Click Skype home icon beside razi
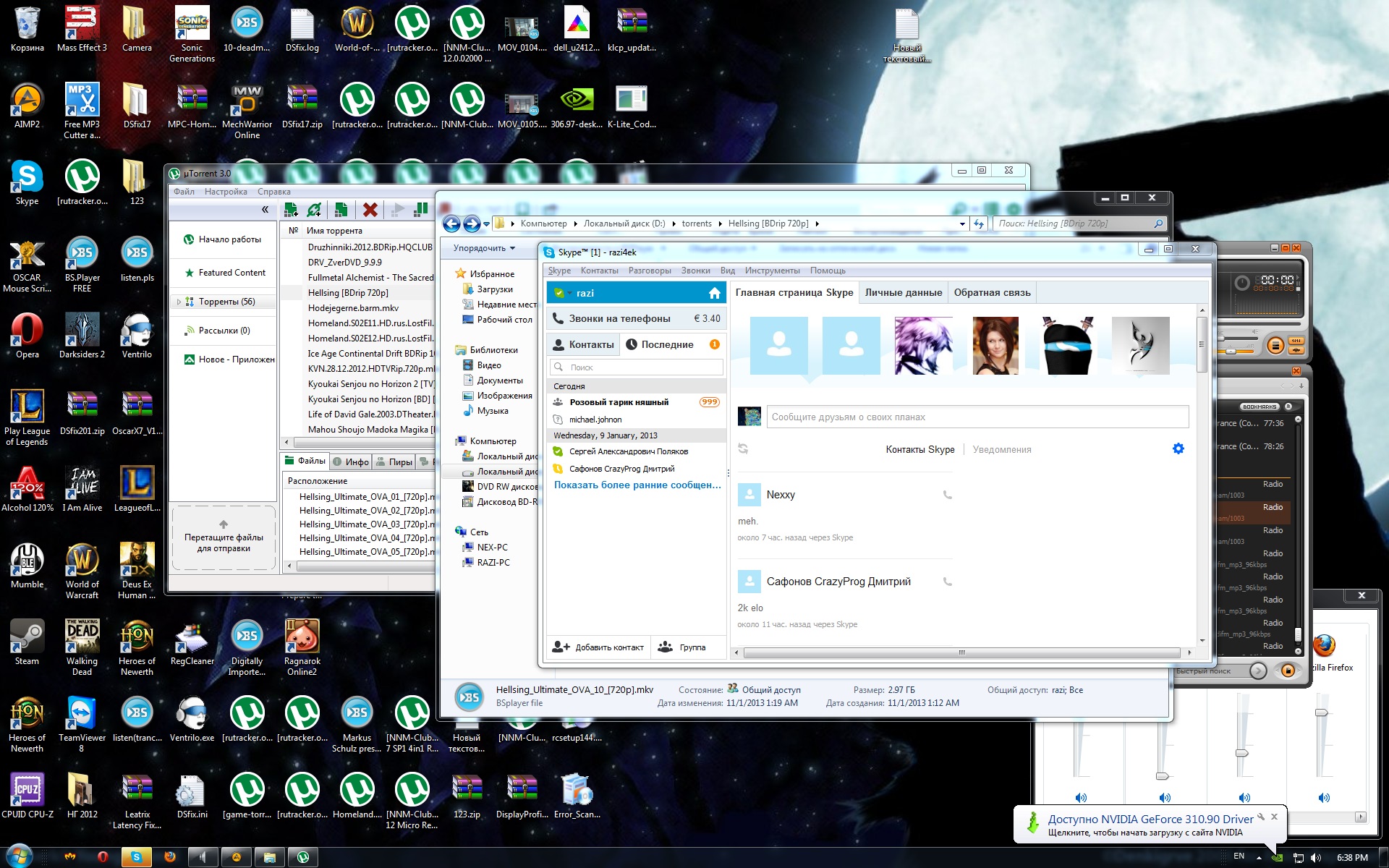 coord(715,293)
